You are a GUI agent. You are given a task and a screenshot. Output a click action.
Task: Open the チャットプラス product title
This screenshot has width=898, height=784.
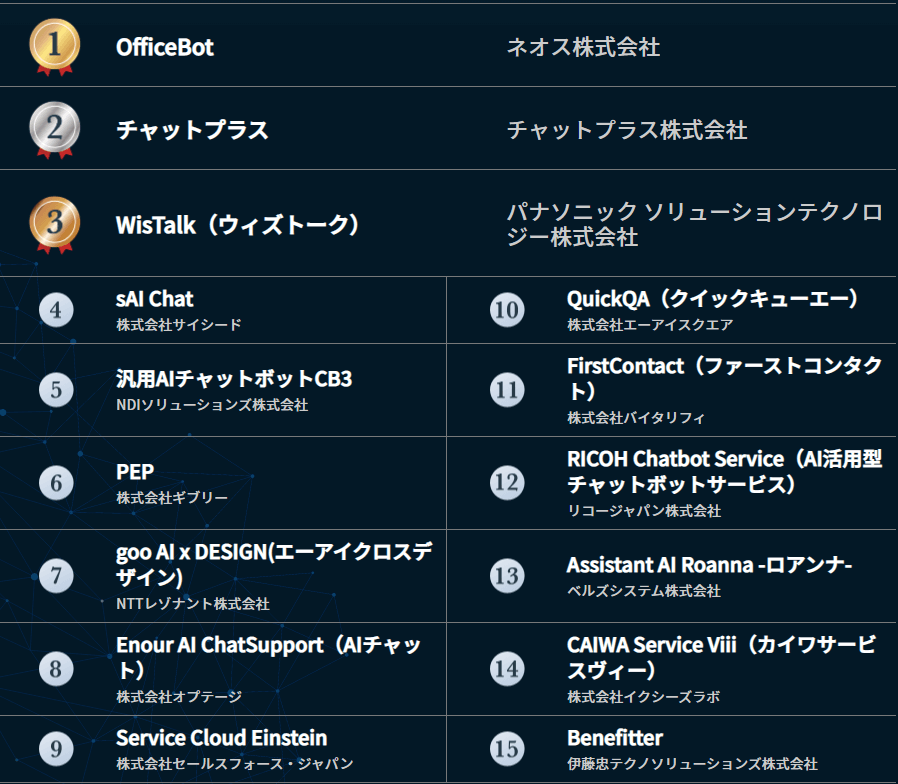coord(192,130)
